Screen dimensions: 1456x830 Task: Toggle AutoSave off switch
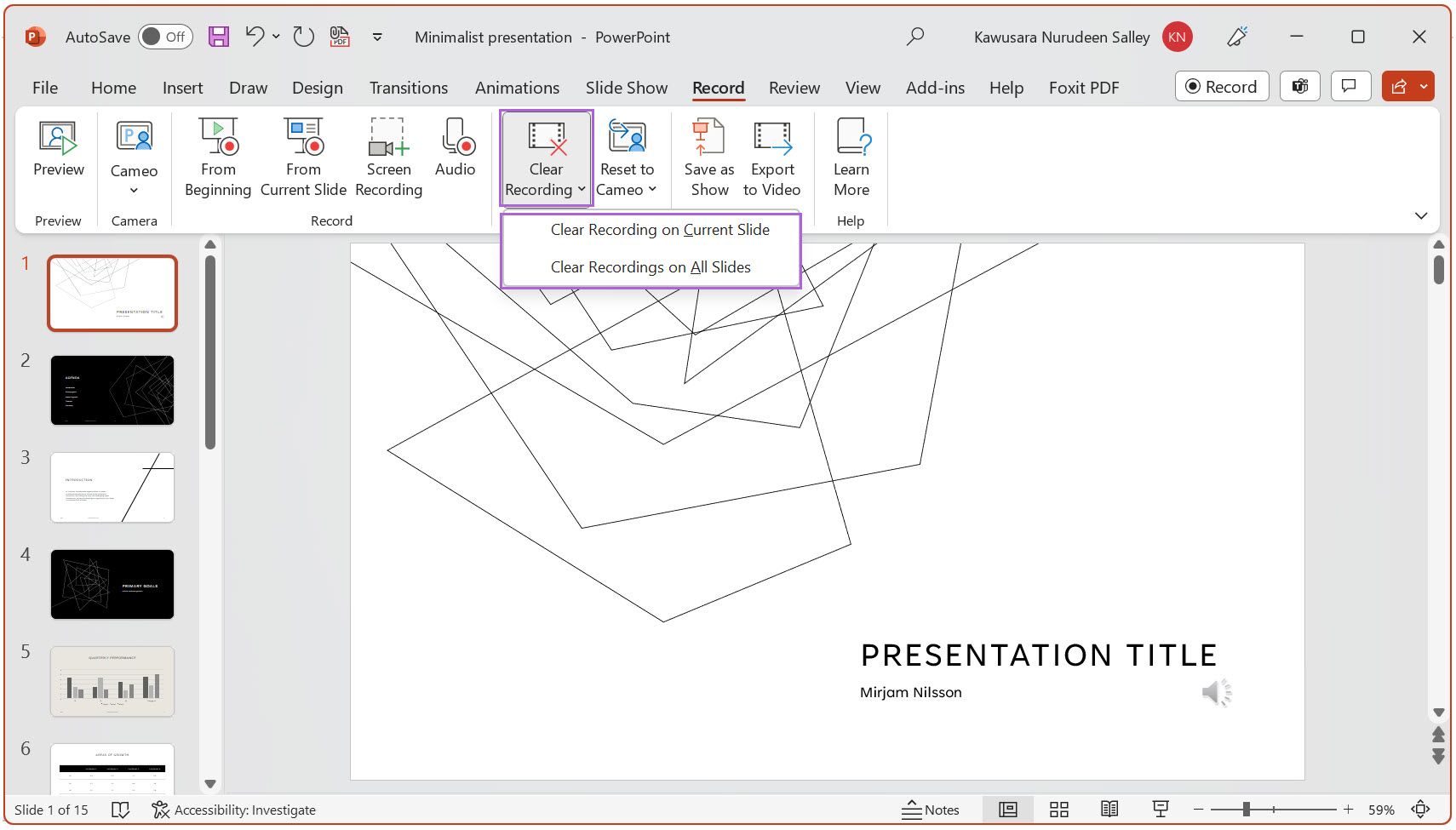(164, 37)
